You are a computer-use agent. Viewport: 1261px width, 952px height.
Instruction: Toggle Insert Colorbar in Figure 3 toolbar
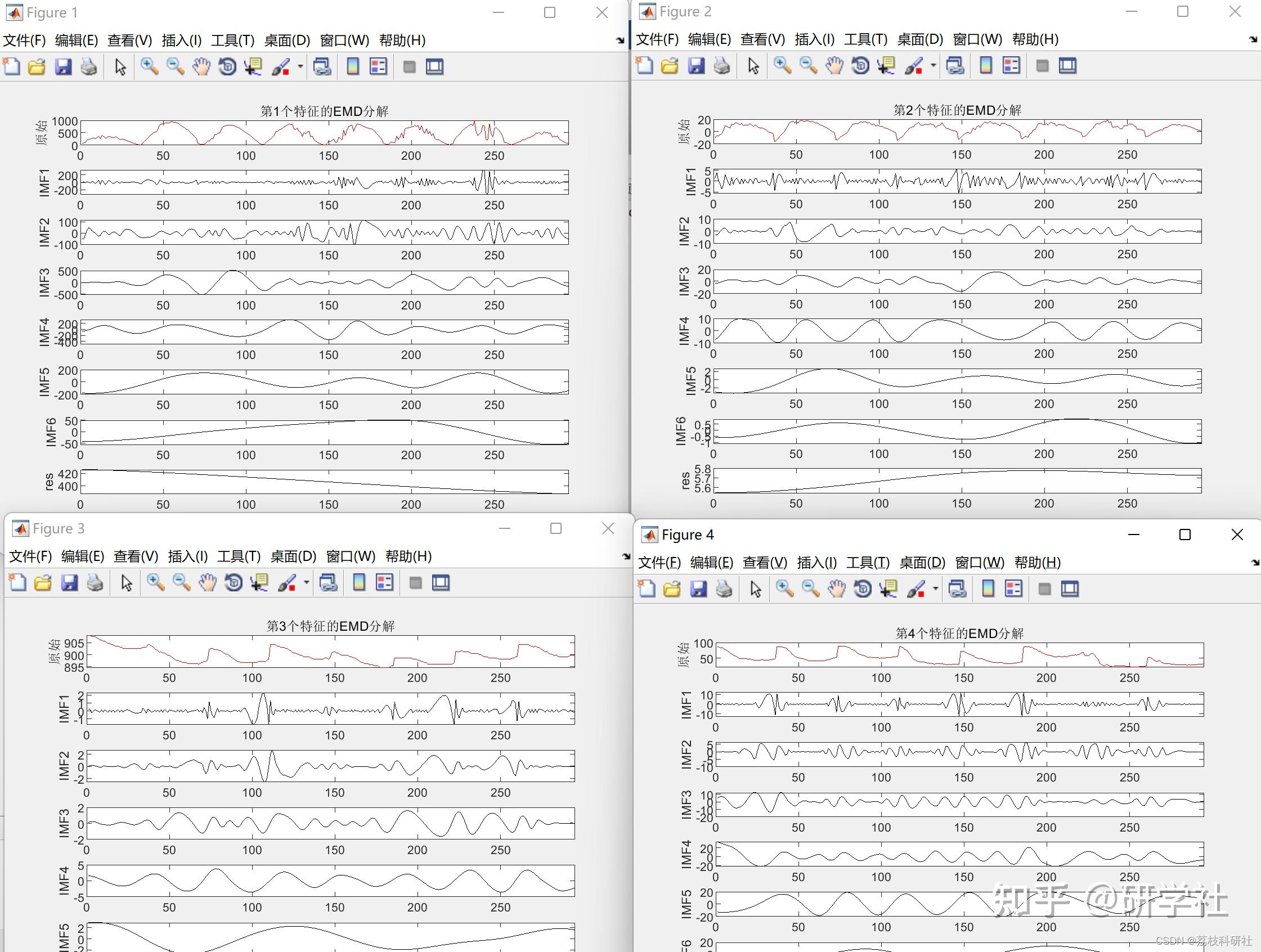coord(359,582)
